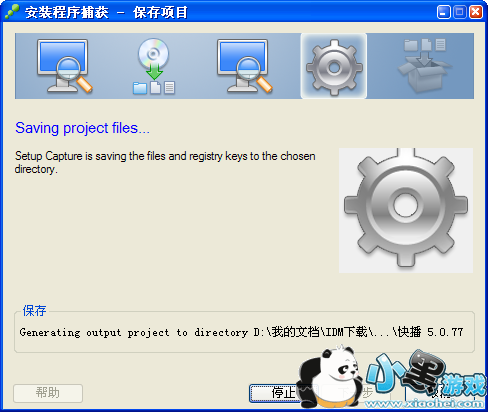The width and height of the screenshot is (488, 412).
Task: Click the first system scan monitor icon
Action: pyautogui.click(x=65, y=66)
